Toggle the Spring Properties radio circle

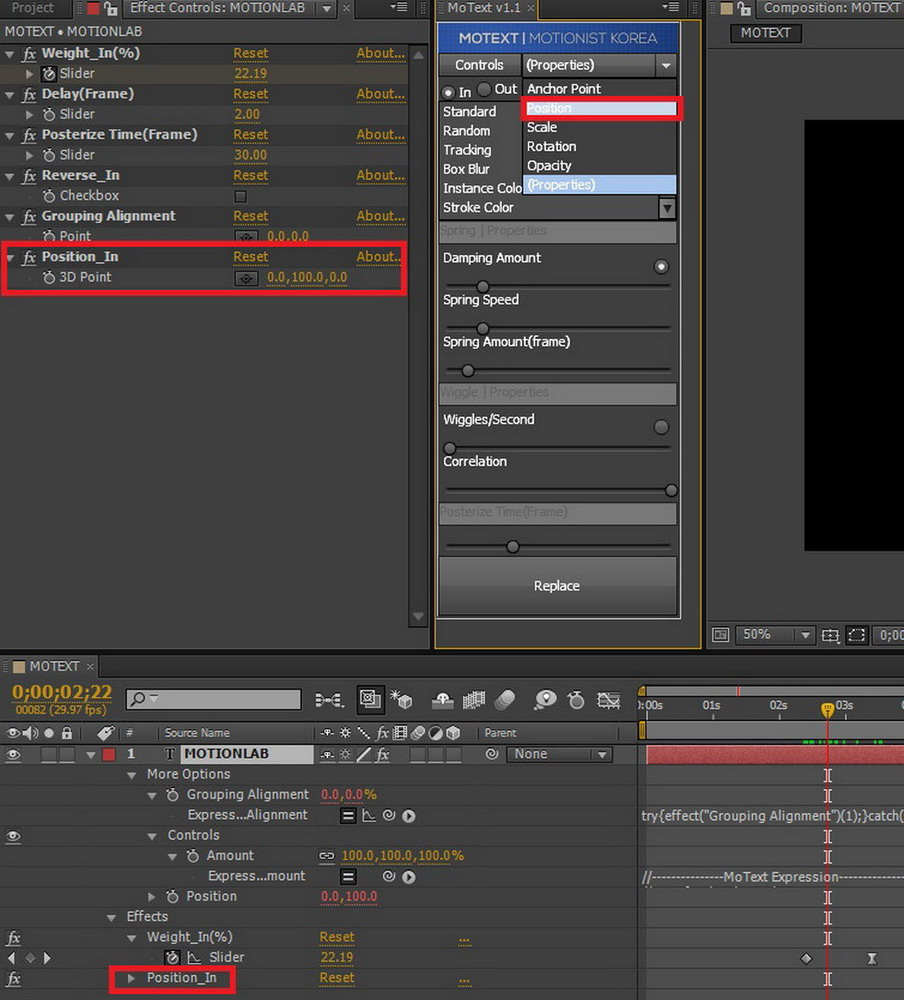coord(661,267)
